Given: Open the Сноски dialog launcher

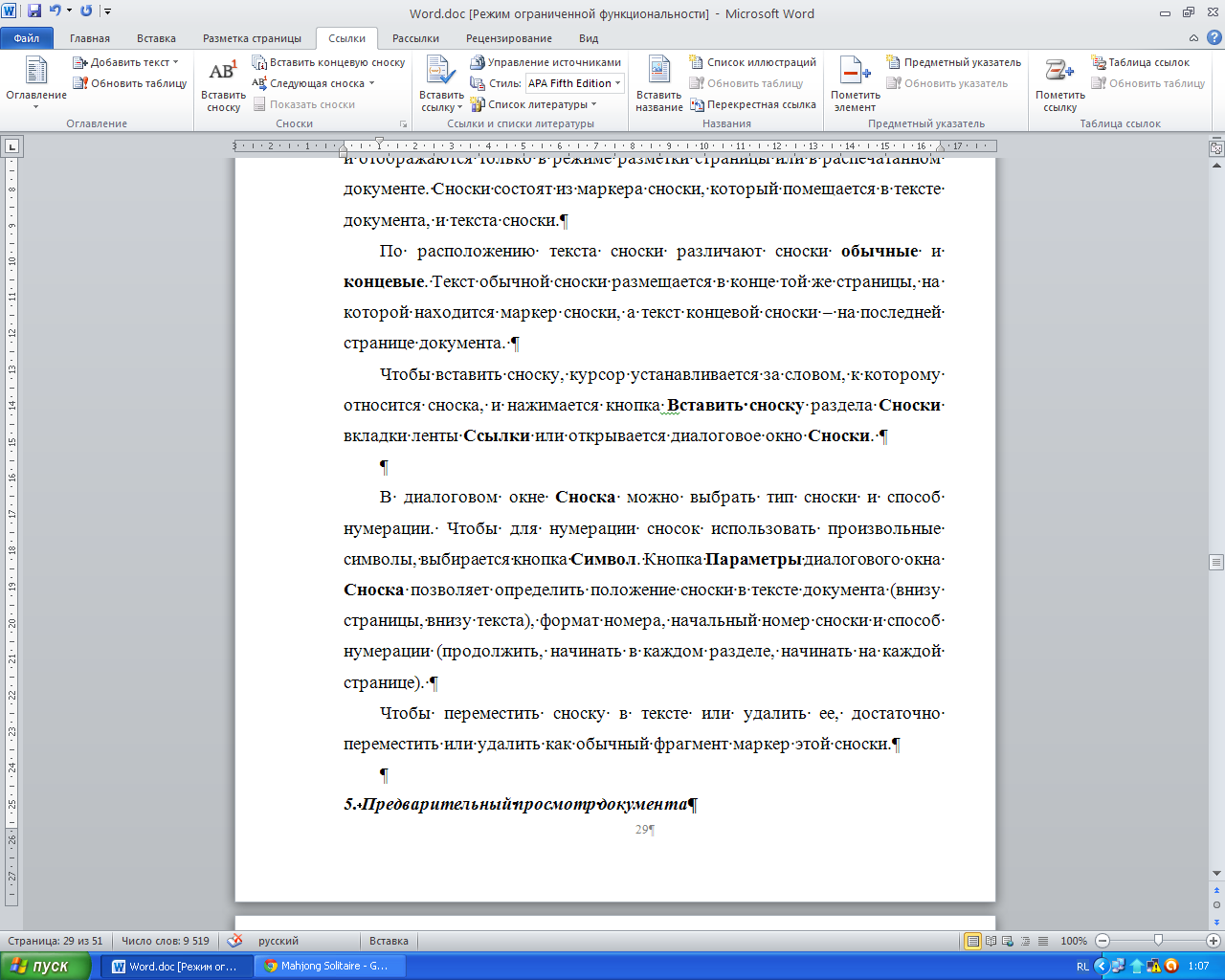Looking at the screenshot, I should pyautogui.click(x=403, y=123).
